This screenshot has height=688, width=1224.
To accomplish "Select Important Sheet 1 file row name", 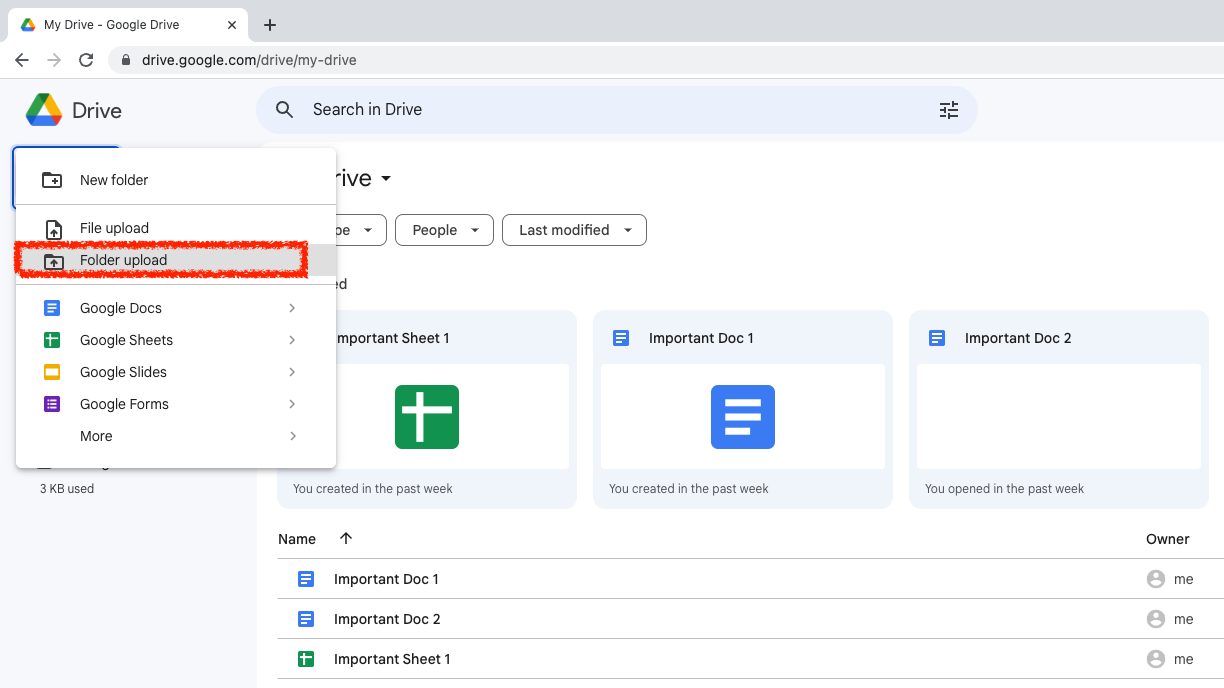I will (x=392, y=659).
